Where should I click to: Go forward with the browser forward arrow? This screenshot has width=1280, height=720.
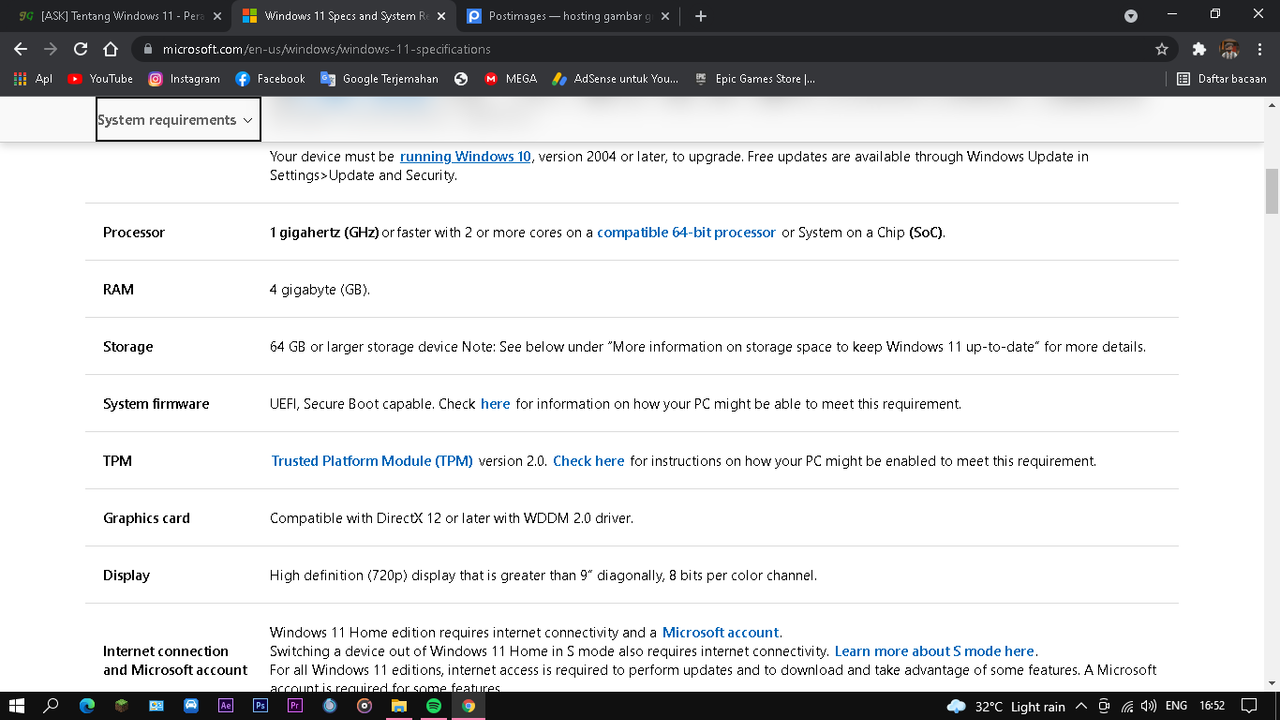[x=50, y=49]
